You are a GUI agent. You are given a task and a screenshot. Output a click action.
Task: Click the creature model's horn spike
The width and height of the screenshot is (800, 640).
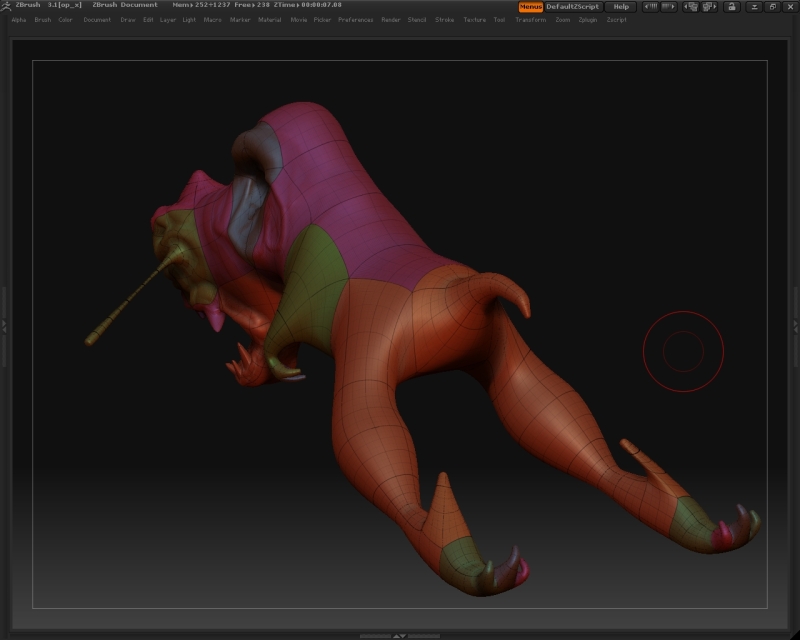(x=132, y=297)
